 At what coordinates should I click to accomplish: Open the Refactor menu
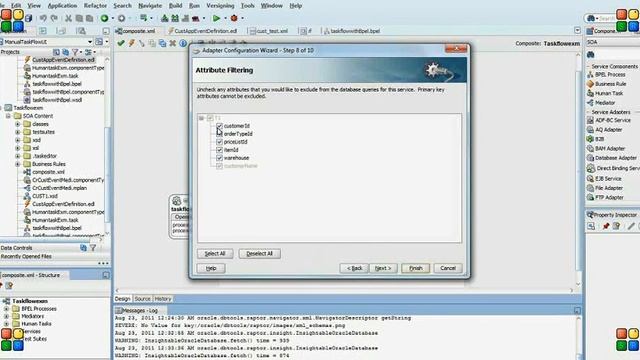(x=95, y=6)
